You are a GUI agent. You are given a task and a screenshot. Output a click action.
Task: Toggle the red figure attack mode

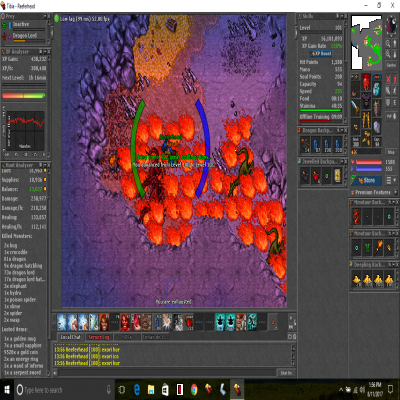click(395, 79)
